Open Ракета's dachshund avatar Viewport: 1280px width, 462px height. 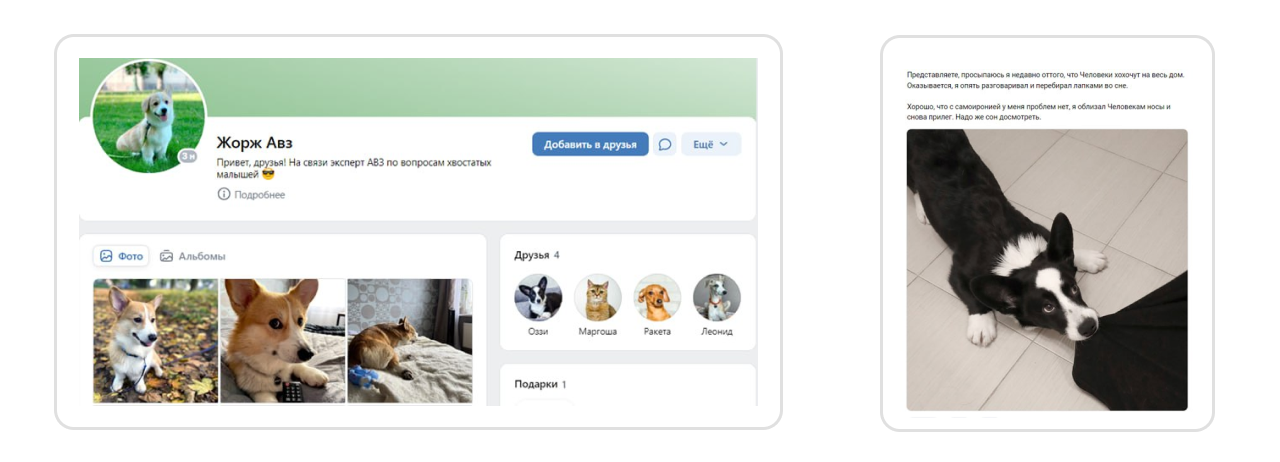coord(657,297)
